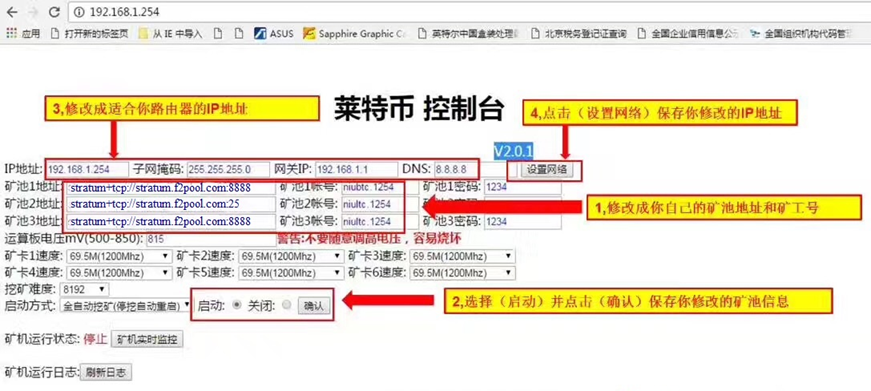Click the browser back arrow
Viewport: 871px width, 391px height.
click(12, 11)
